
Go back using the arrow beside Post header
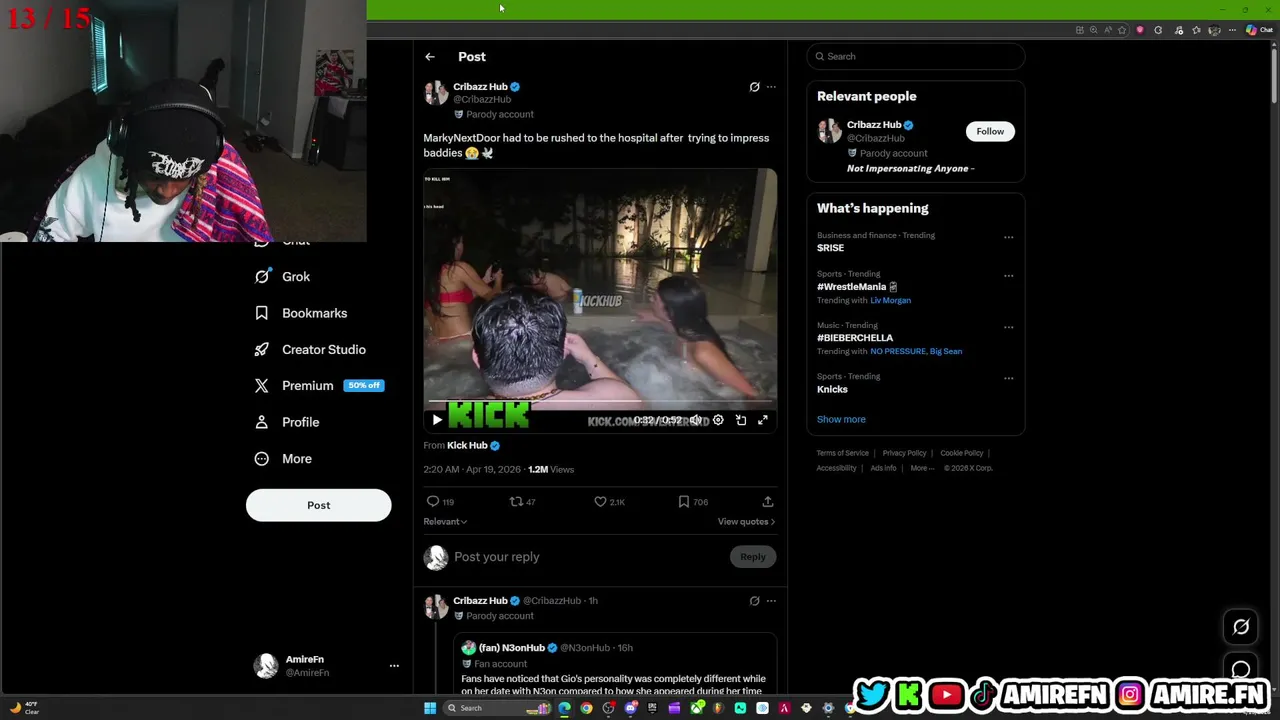429,57
